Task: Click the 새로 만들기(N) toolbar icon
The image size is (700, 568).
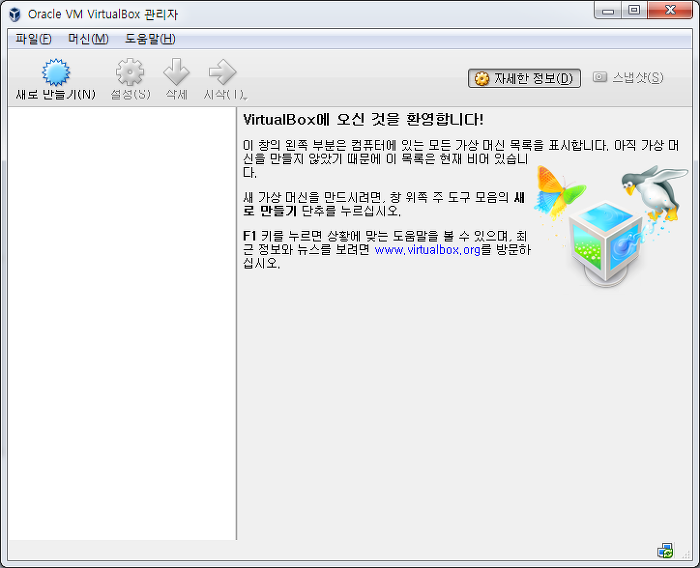Action: pyautogui.click(x=56, y=72)
